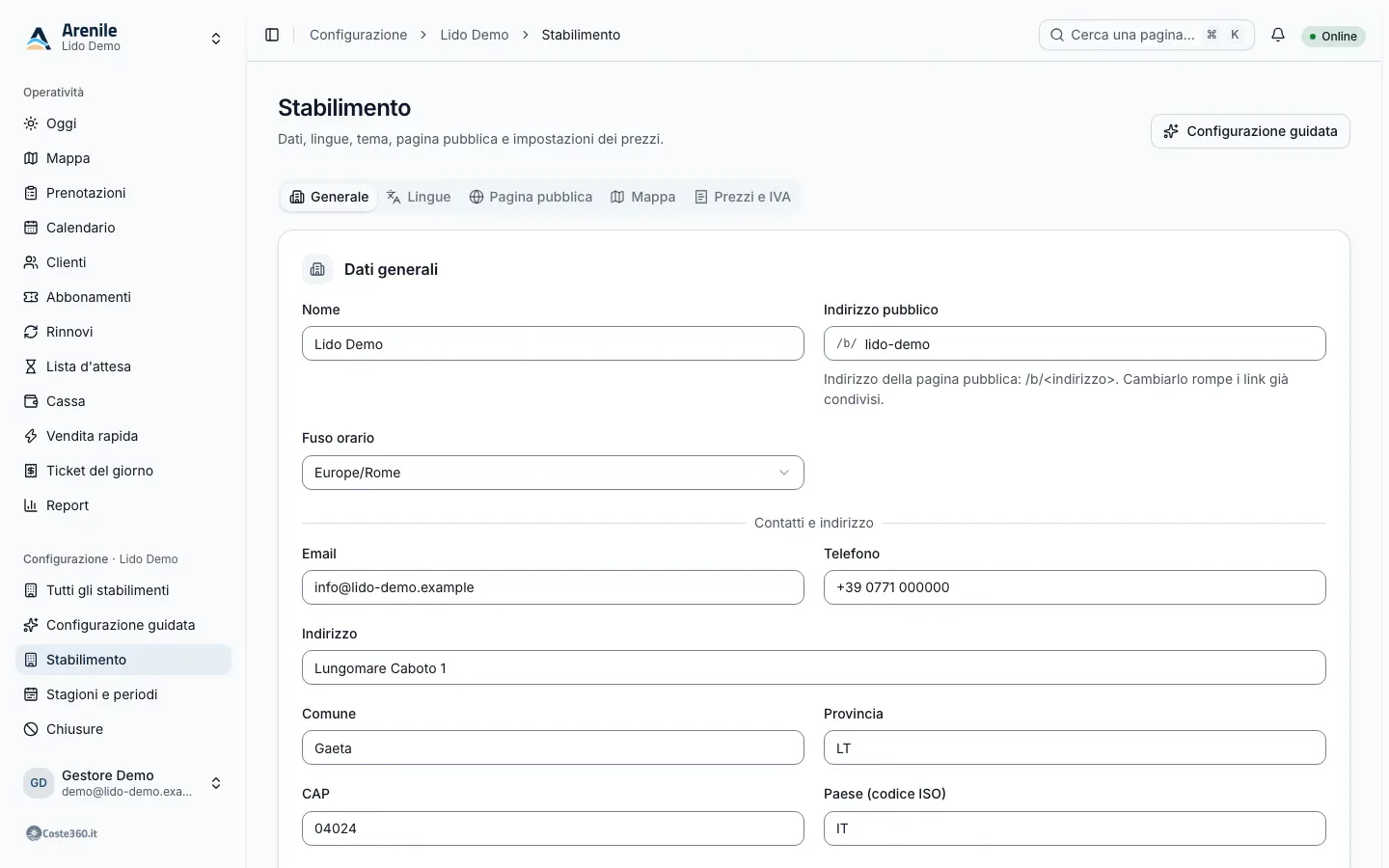
Task: Switch to the Mappa tab
Action: [642, 197]
